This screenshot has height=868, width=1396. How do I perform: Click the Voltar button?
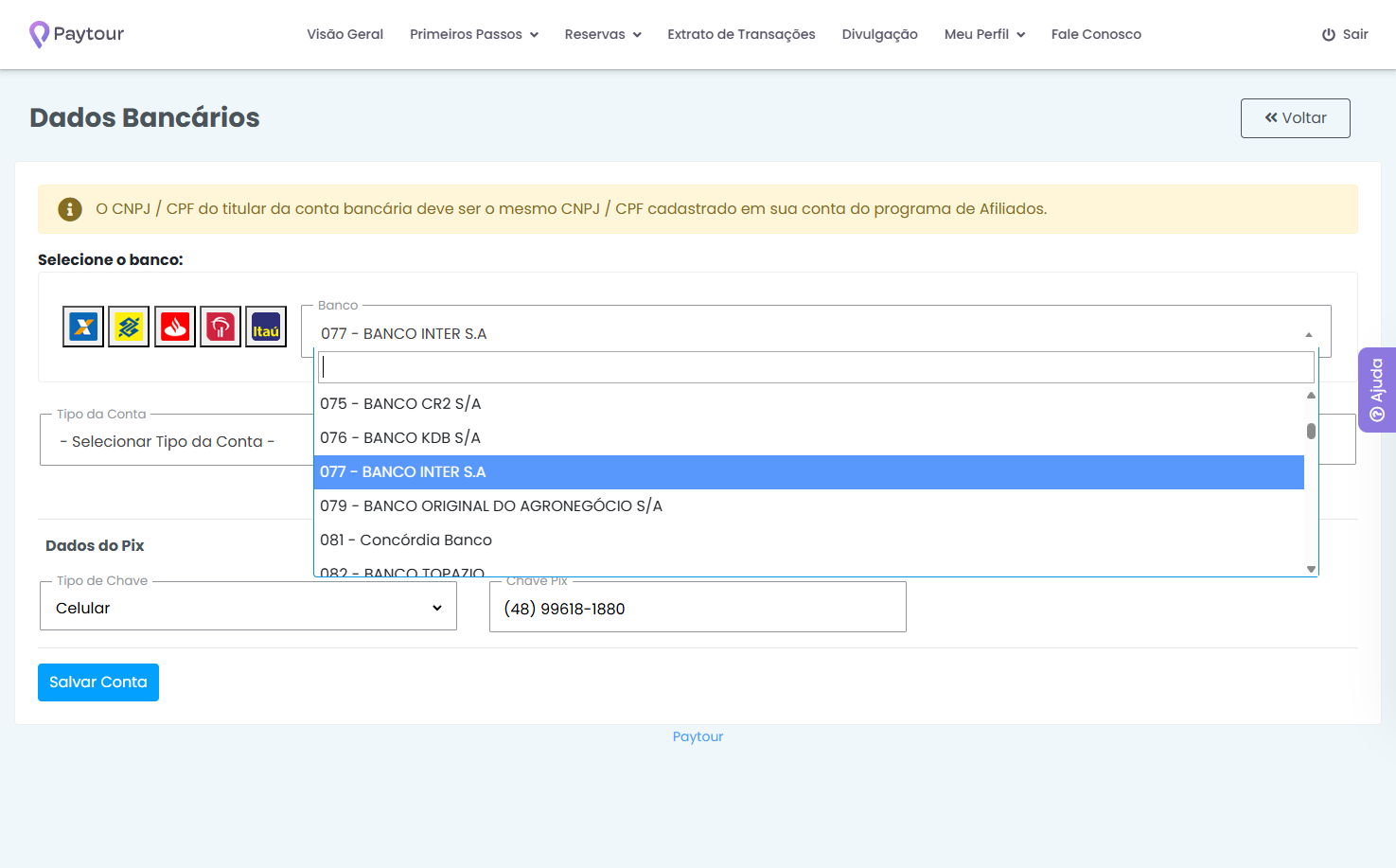coord(1296,118)
